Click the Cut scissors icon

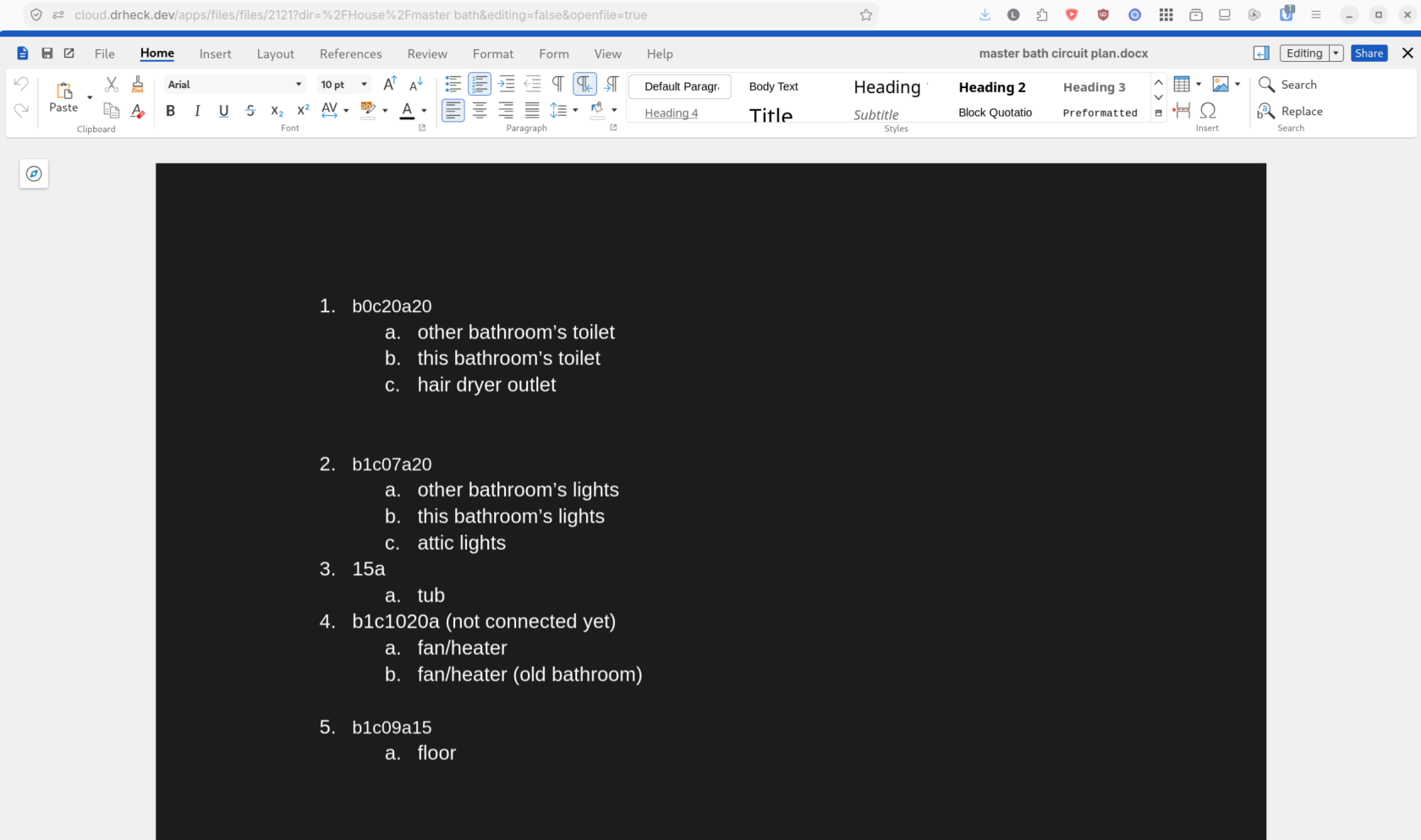(112, 84)
